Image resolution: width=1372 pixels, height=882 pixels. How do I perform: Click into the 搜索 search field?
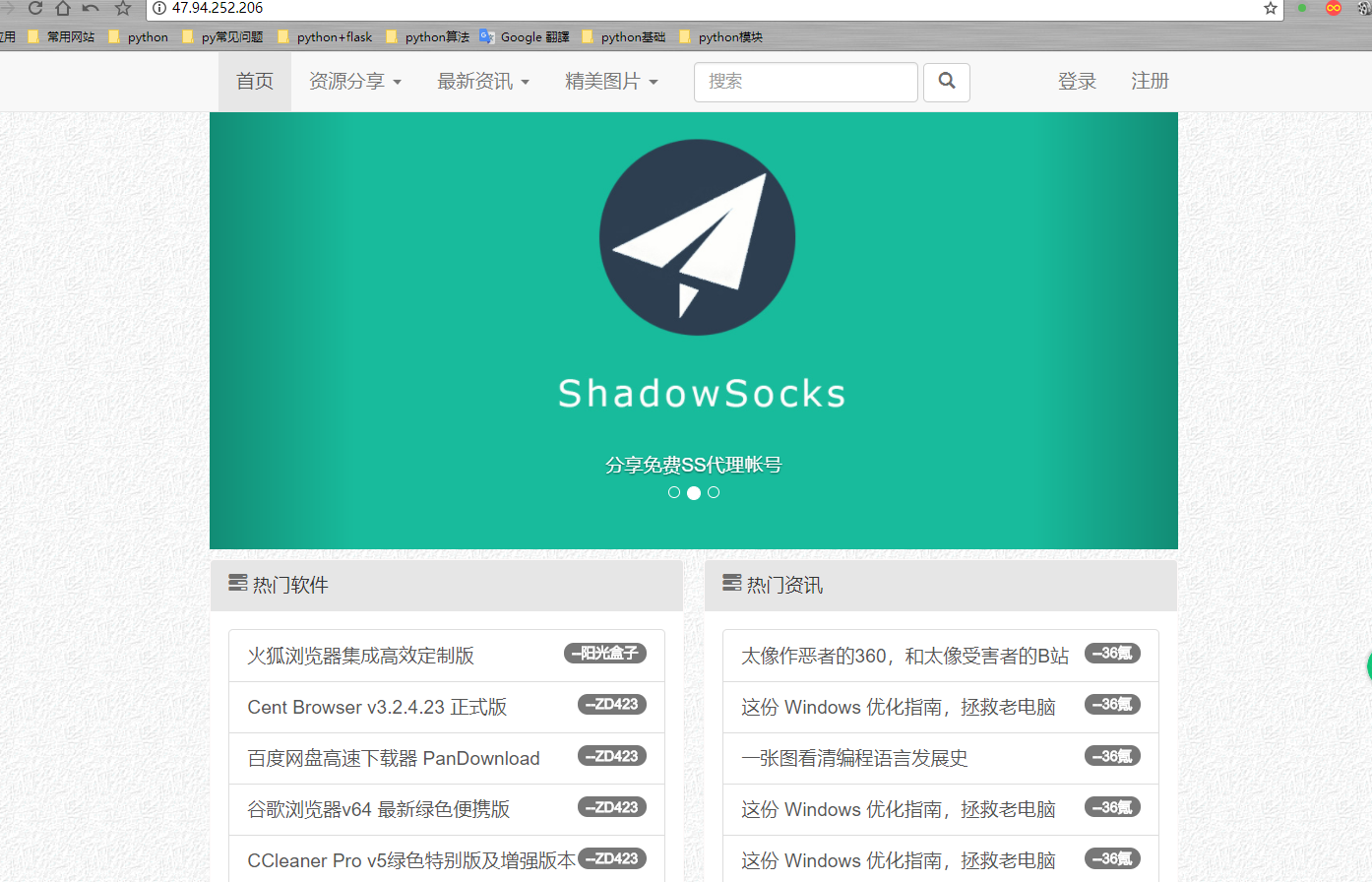click(806, 82)
